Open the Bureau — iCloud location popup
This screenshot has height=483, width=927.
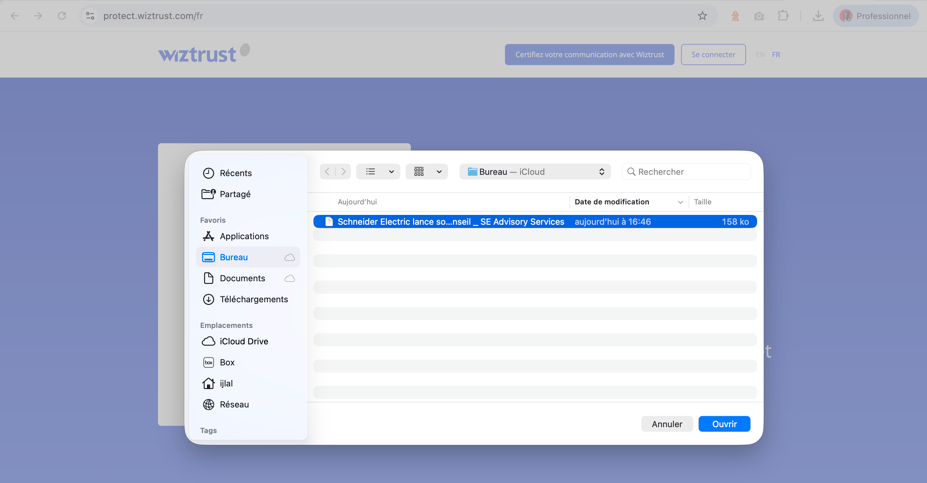coord(536,171)
